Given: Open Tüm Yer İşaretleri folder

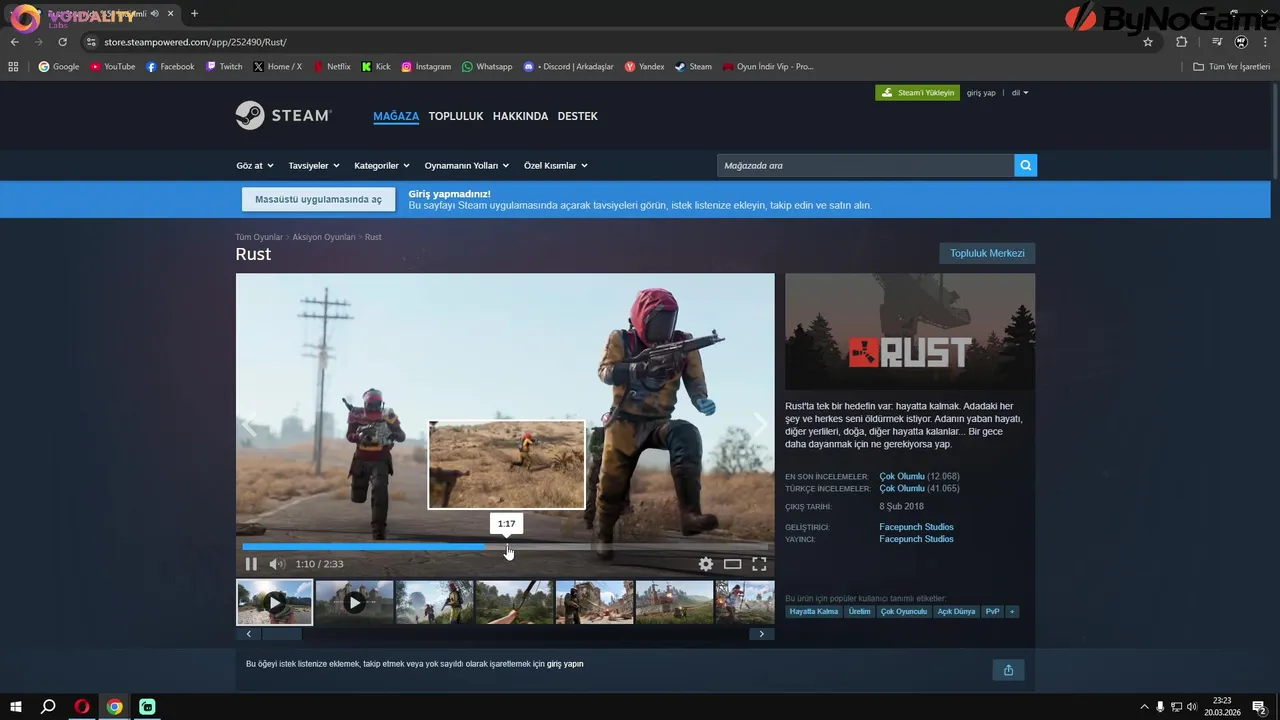Looking at the screenshot, I should click(x=1232, y=67).
